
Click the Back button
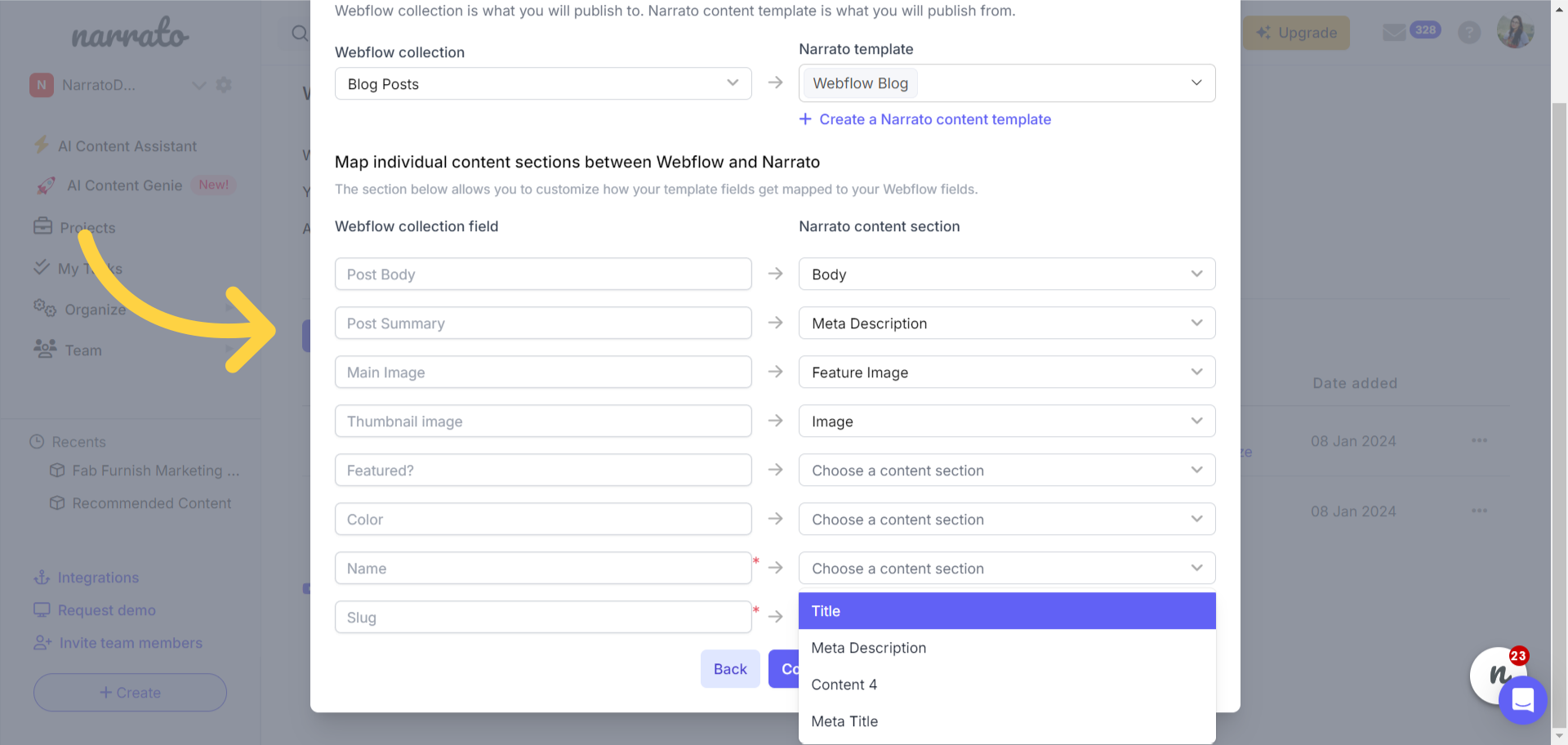pos(730,669)
